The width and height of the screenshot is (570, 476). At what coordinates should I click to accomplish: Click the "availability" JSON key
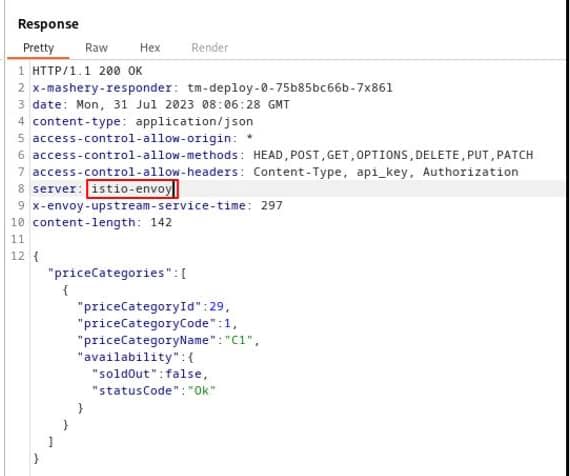click(x=128, y=357)
